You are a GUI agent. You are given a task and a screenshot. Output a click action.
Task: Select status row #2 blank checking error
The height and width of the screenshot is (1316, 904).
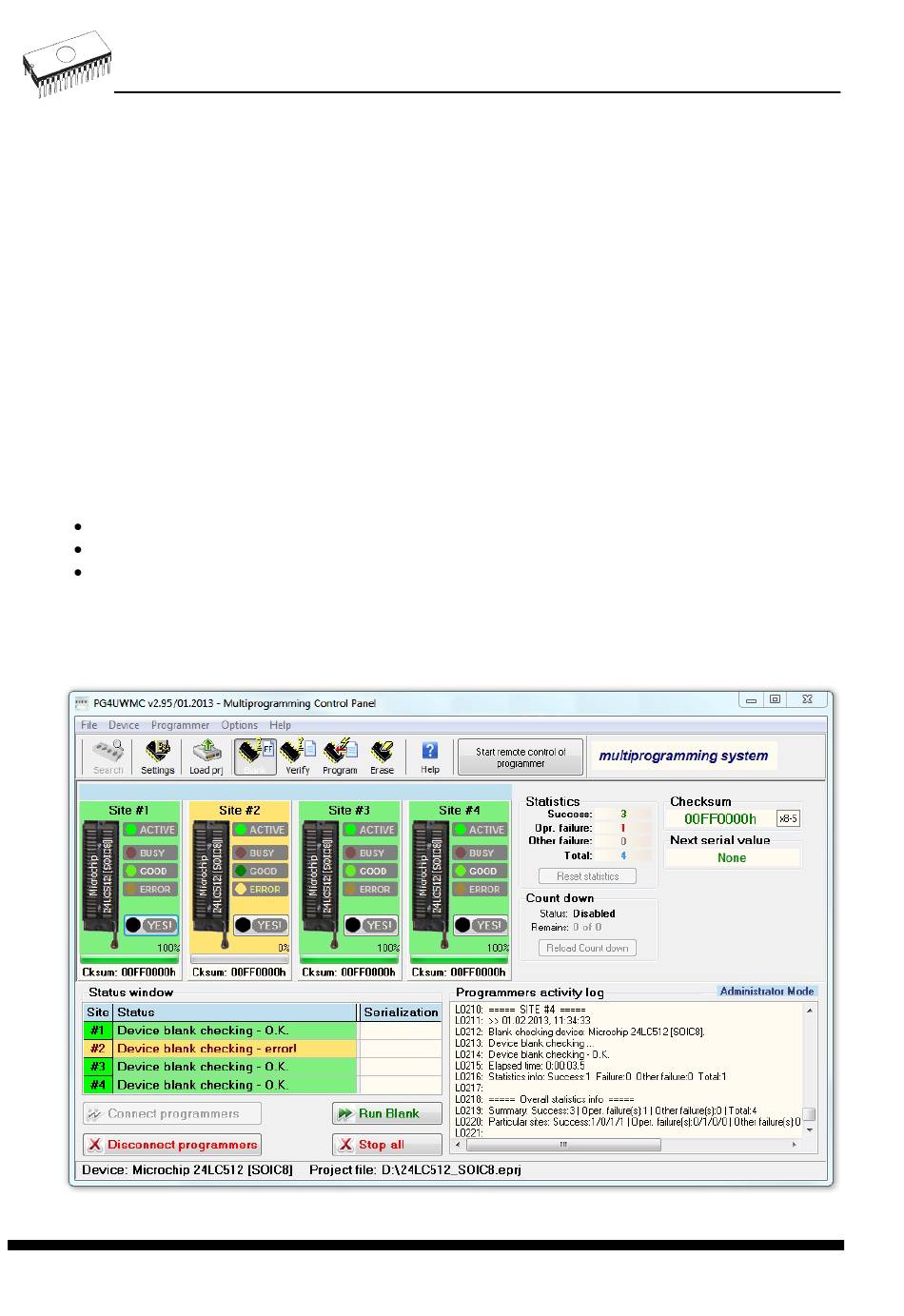click(x=263, y=1049)
